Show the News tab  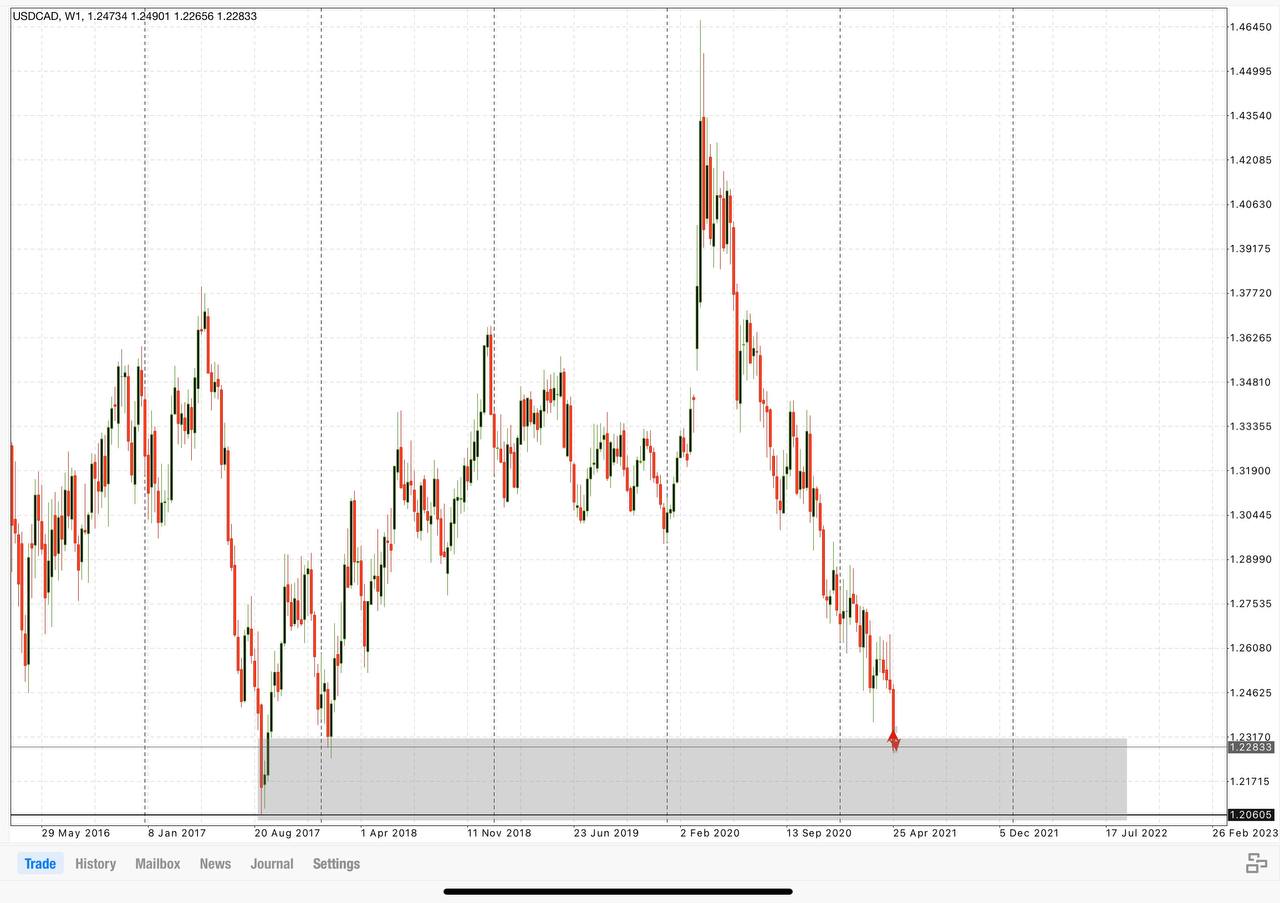coord(215,864)
